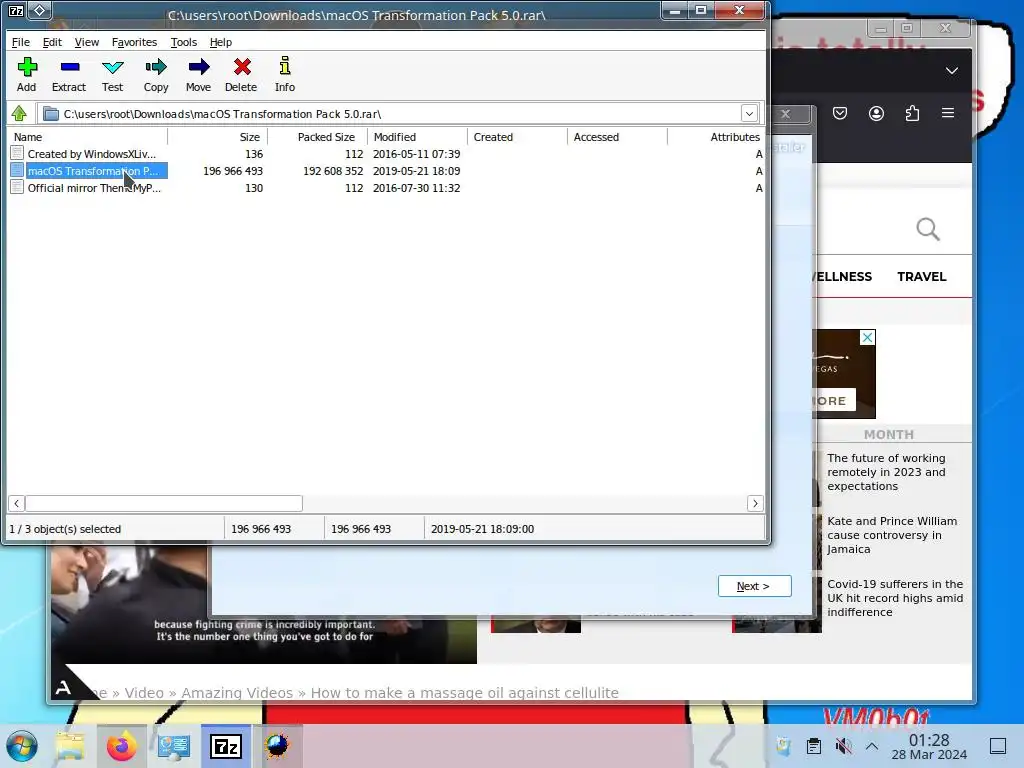Viewport: 1024px width, 768px height.
Task: Select the Created by WindowsXLiv file
Action: point(91,154)
